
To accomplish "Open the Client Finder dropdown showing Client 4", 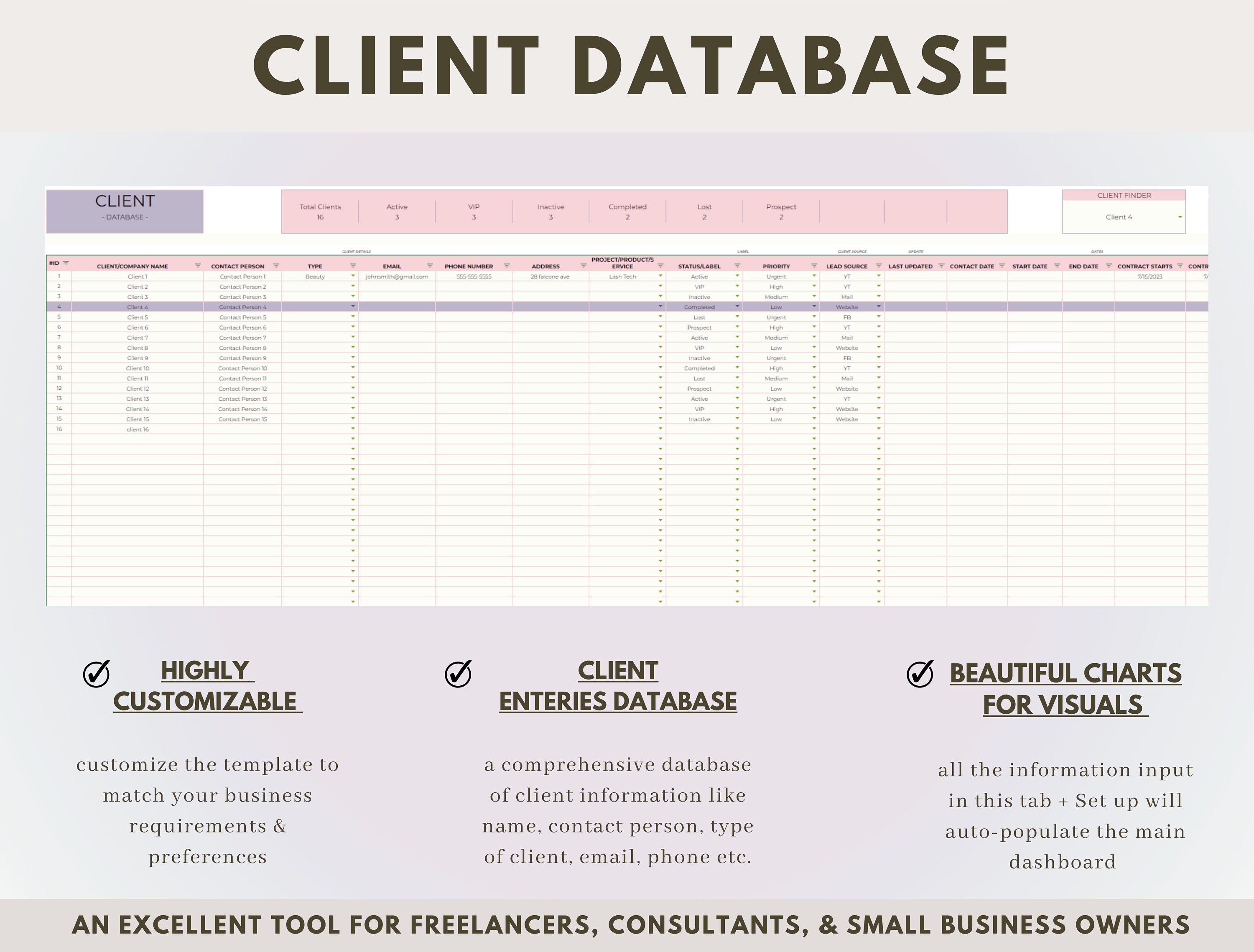I will click(1179, 217).
